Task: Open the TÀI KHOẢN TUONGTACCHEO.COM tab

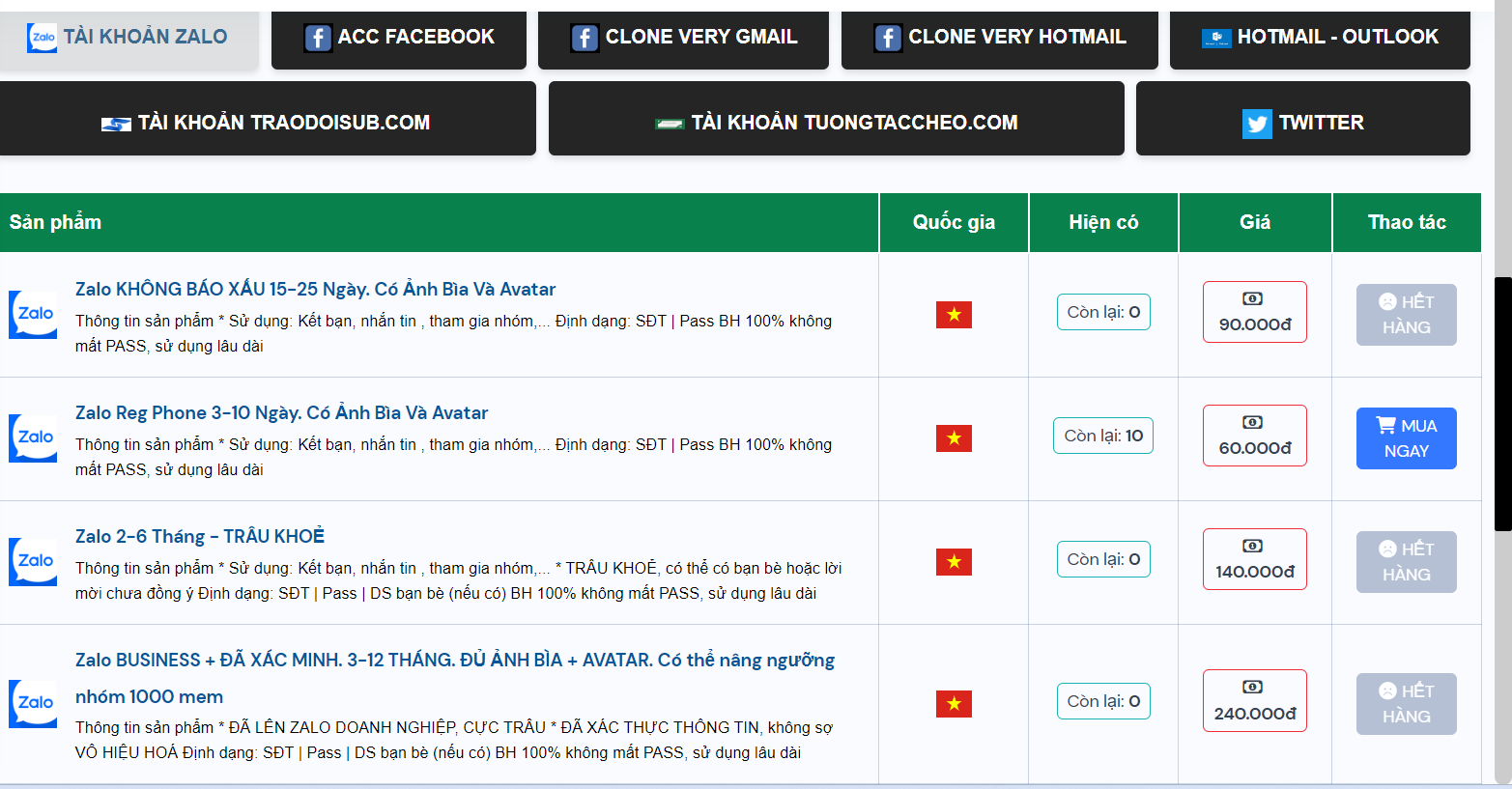Action: point(837,119)
